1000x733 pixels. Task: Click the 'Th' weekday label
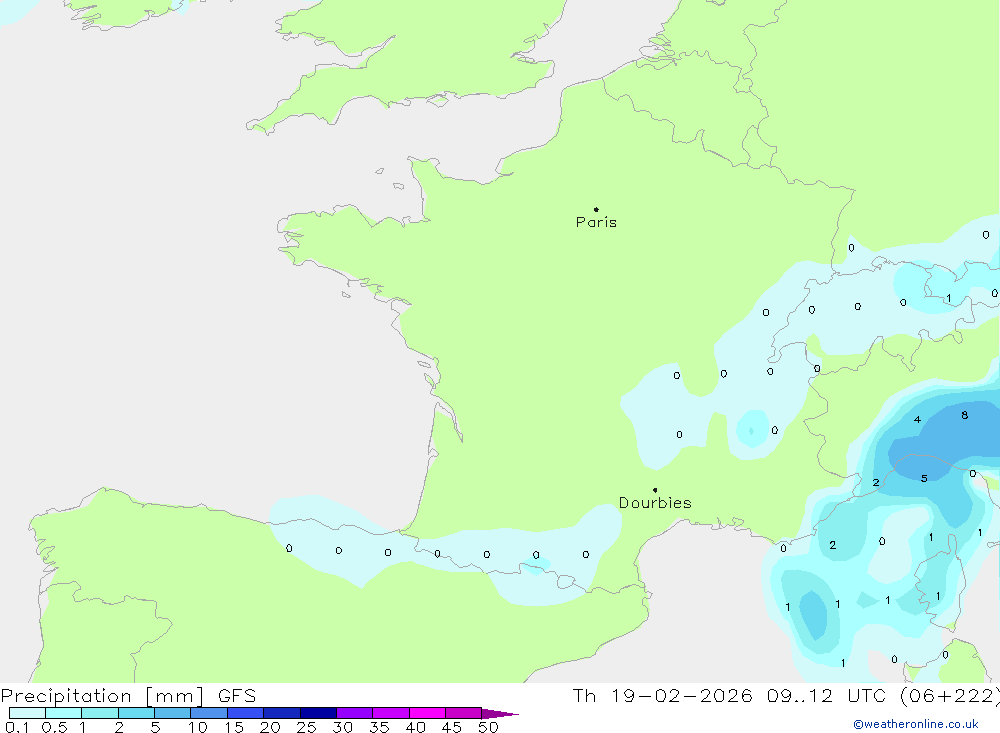pos(584,695)
